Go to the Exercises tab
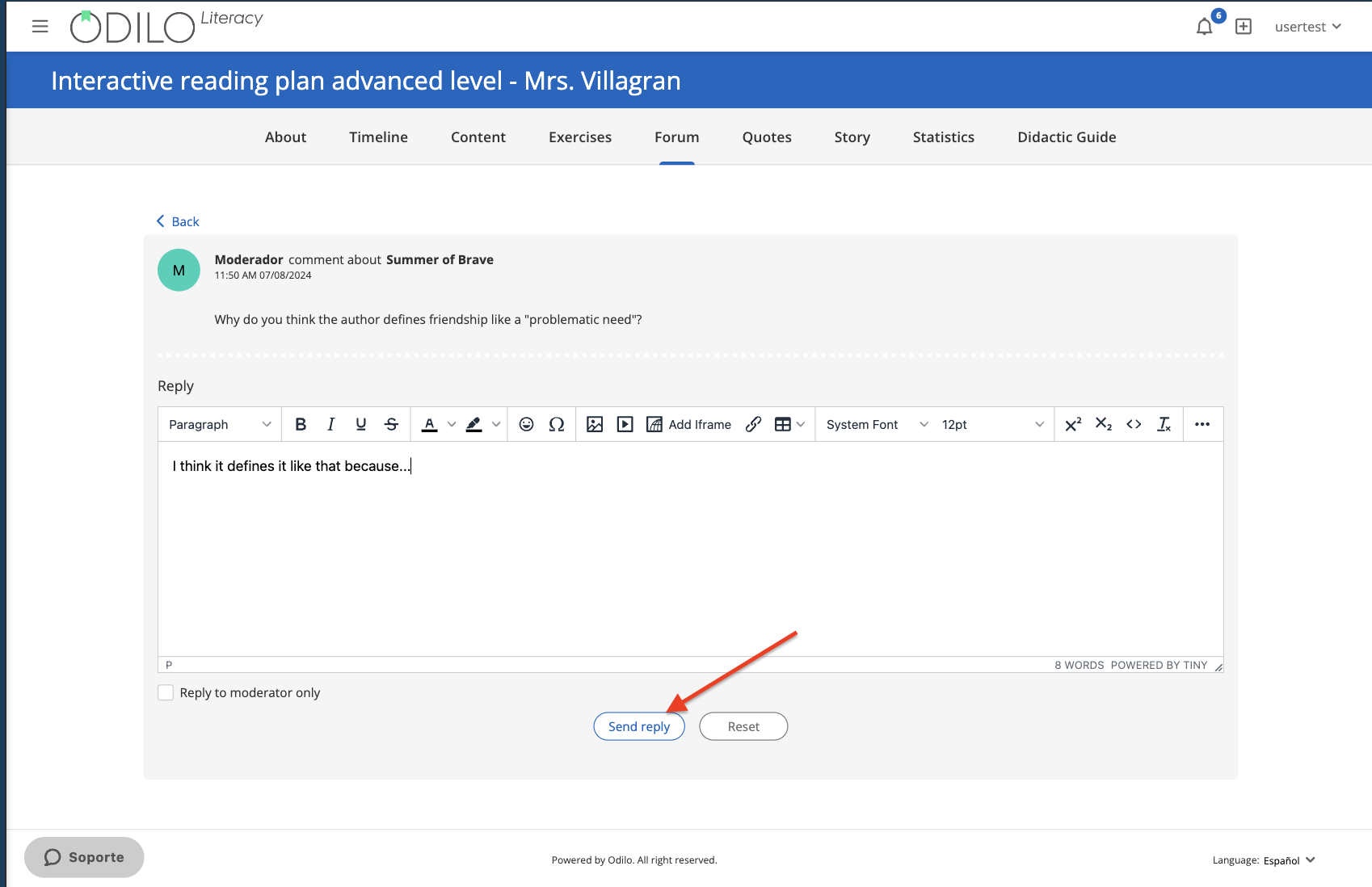This screenshot has width=1372, height=887. point(580,137)
